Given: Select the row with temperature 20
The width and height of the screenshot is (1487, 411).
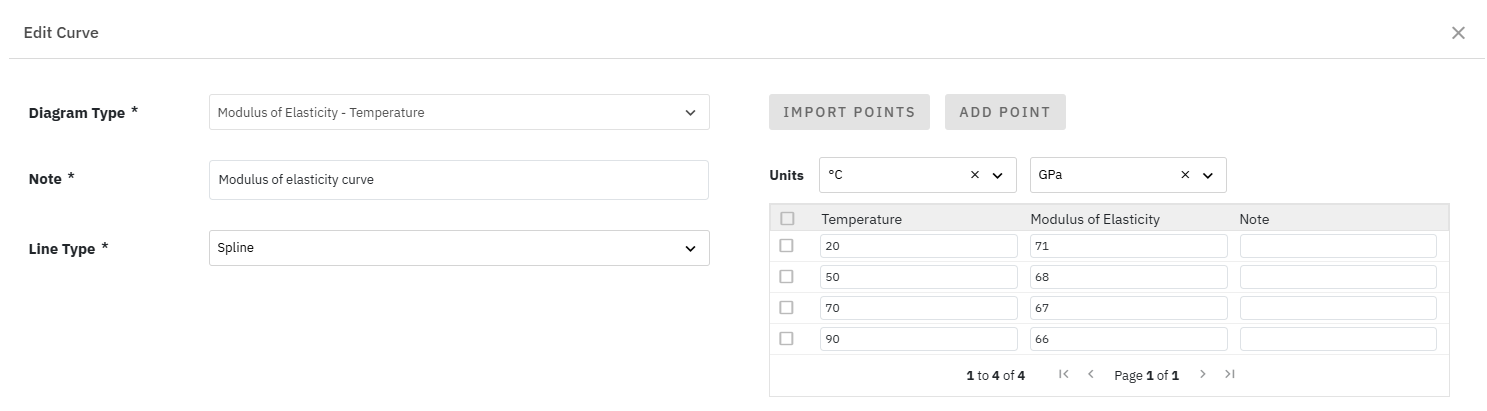Looking at the screenshot, I should tap(787, 245).
